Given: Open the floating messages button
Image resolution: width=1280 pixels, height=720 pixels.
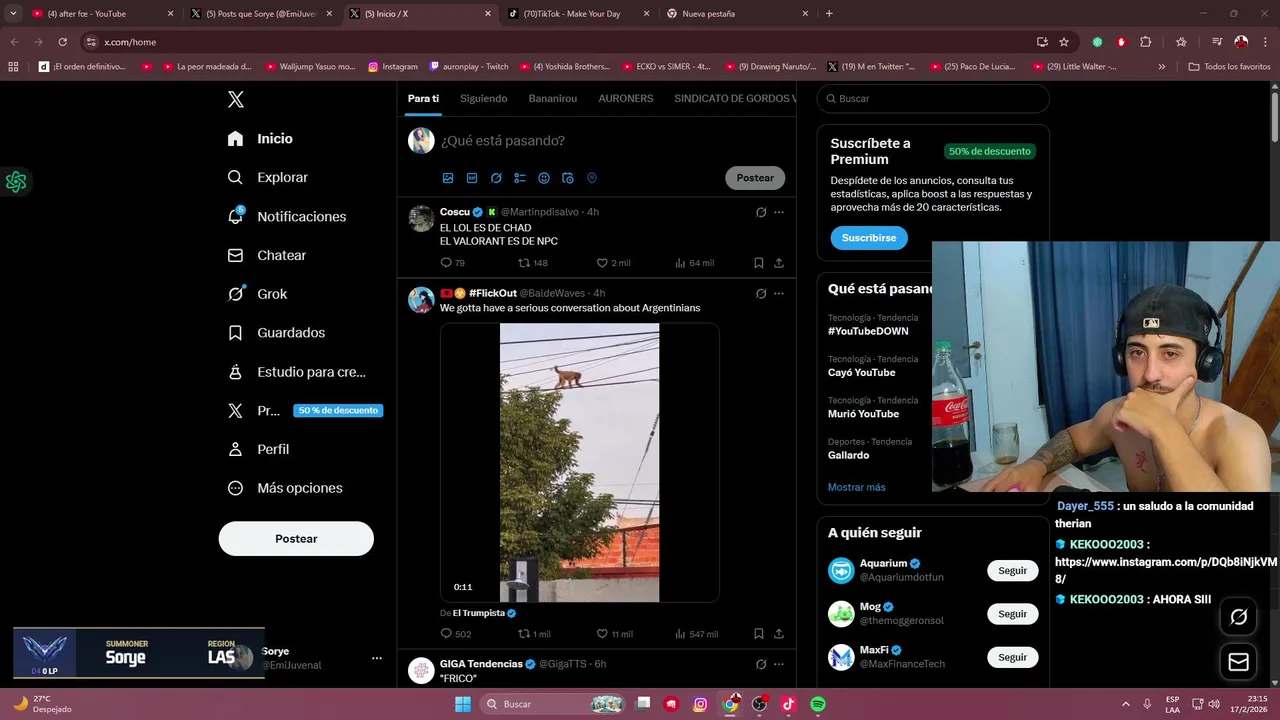Looking at the screenshot, I should click(x=1238, y=662).
